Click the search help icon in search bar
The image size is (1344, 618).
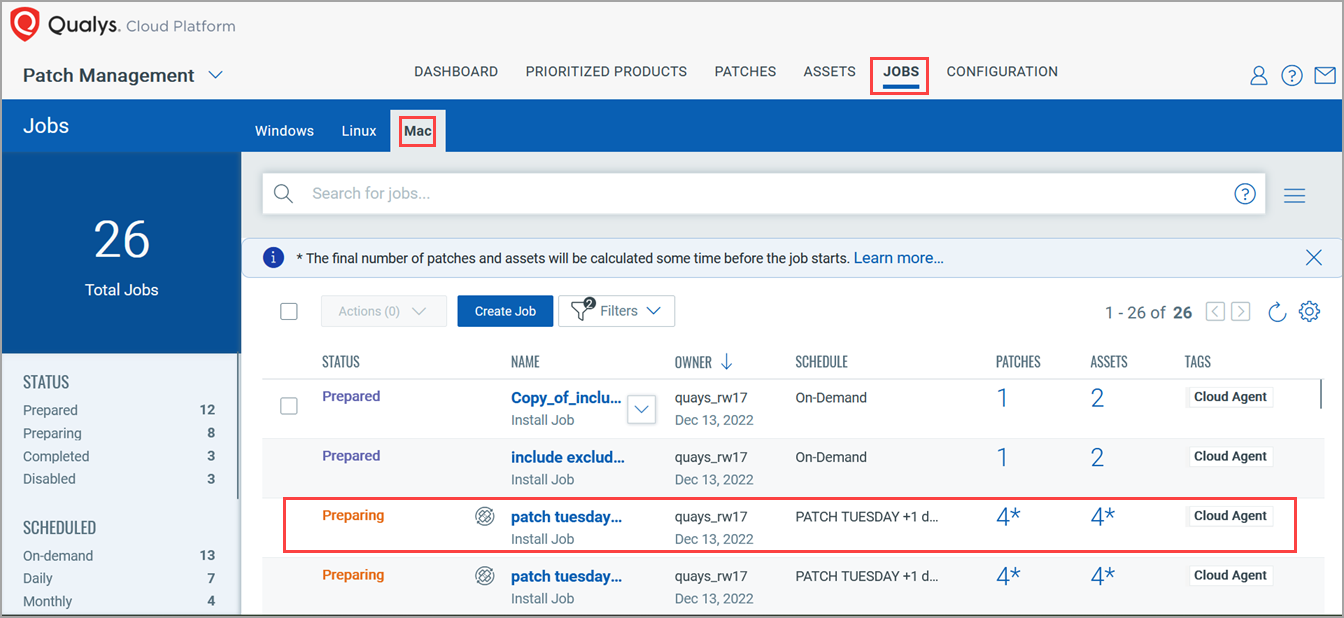(1244, 194)
